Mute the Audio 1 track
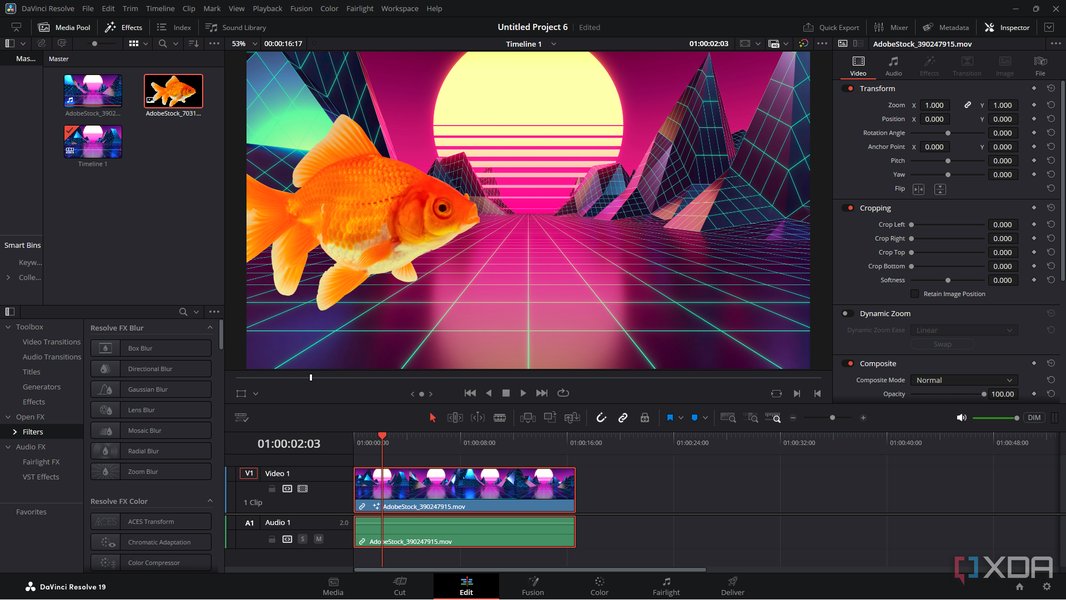1066x600 pixels. tap(320, 539)
